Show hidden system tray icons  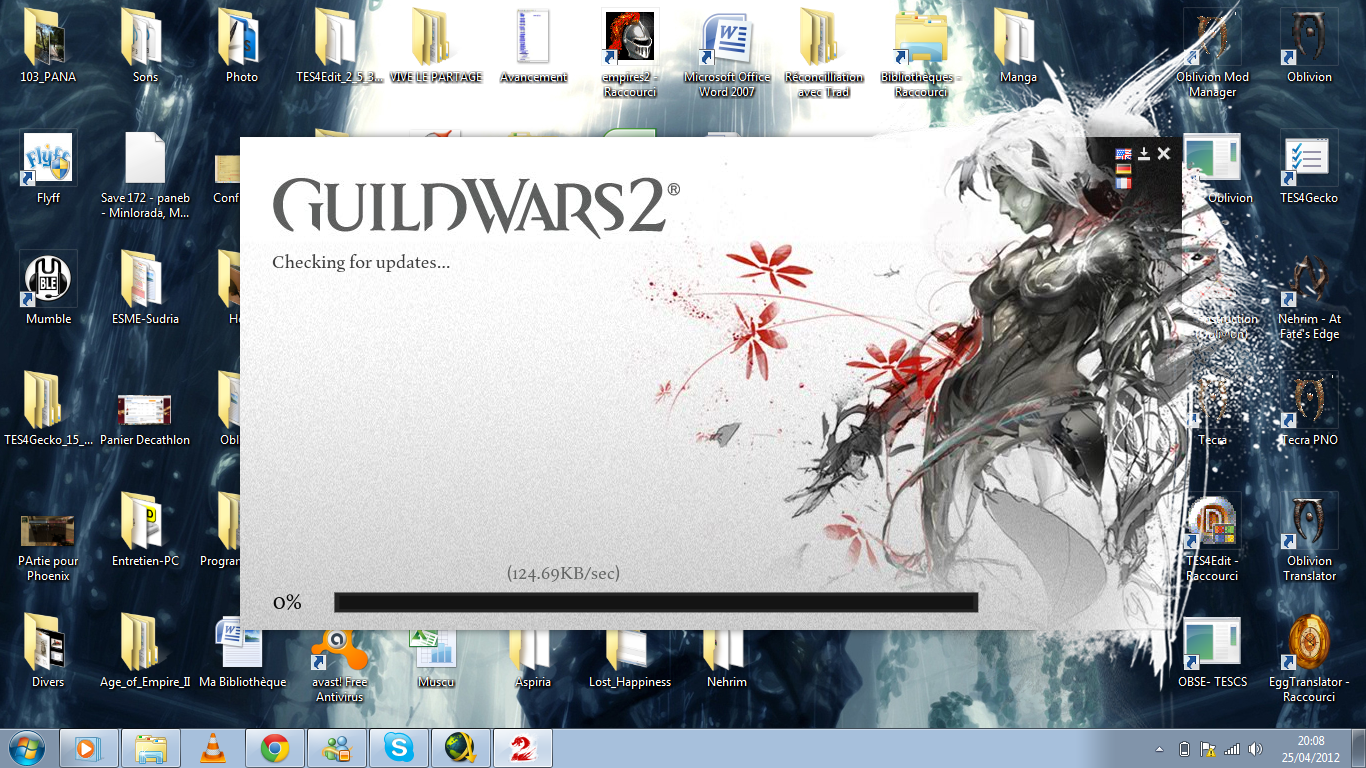click(x=1160, y=748)
